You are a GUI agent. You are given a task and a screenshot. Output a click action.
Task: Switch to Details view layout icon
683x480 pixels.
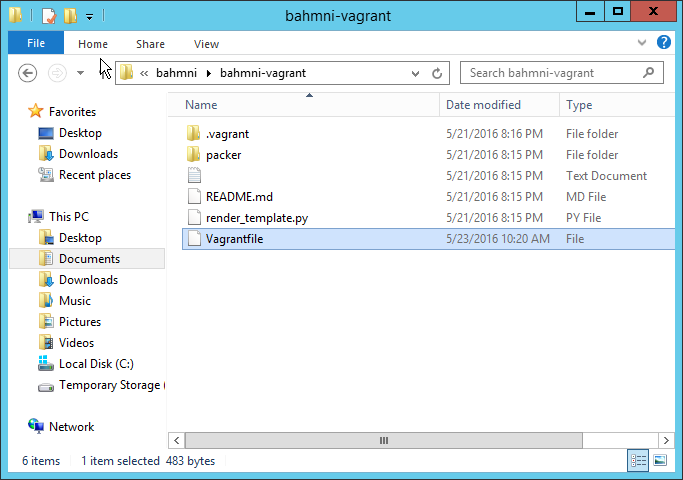tap(638, 460)
